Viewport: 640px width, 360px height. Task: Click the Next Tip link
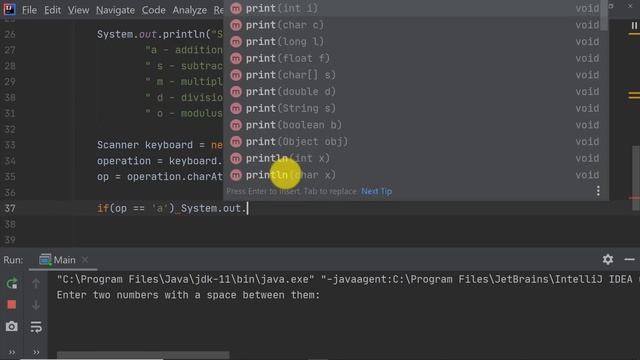point(376,191)
